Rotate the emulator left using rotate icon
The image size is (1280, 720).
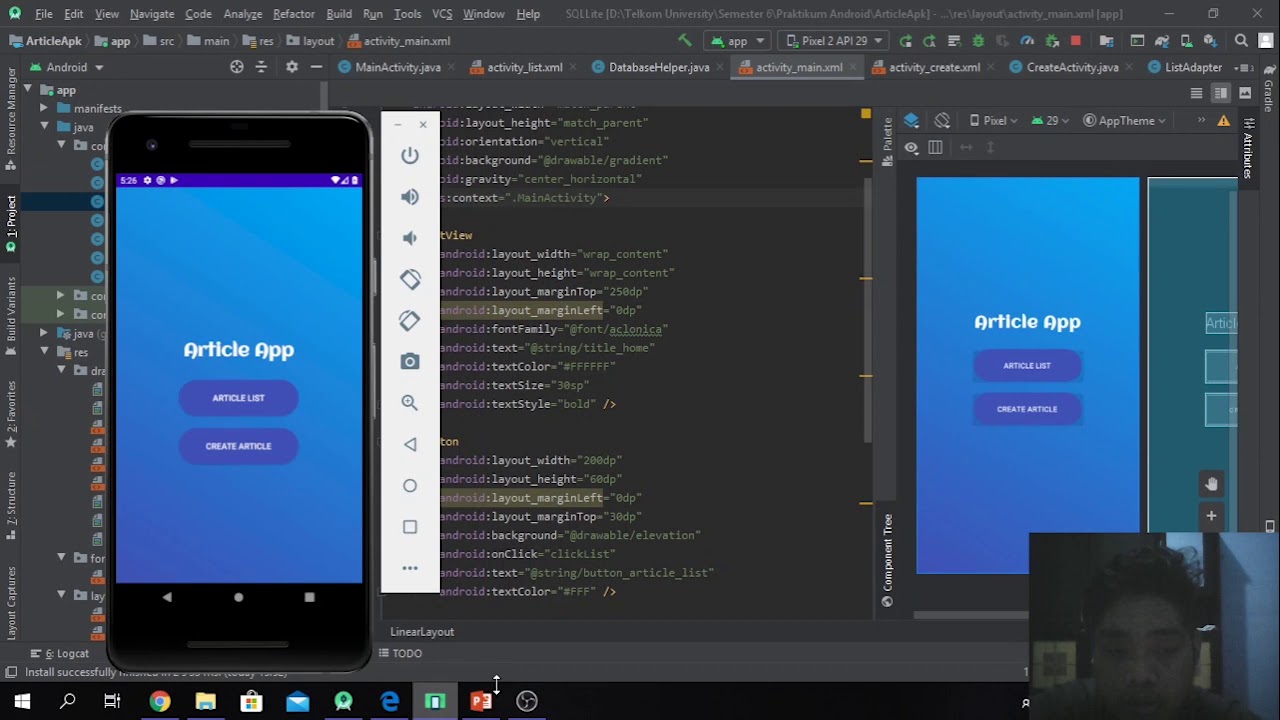(410, 279)
